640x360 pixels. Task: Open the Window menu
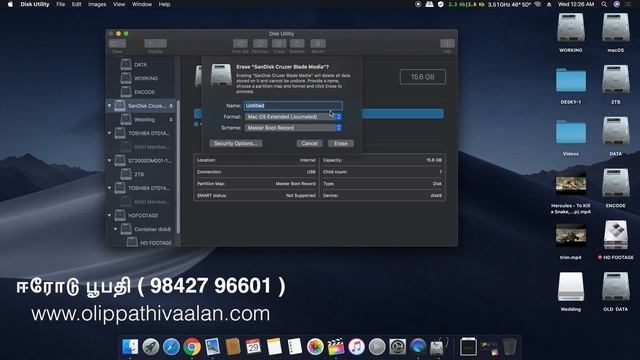[x=142, y=4]
